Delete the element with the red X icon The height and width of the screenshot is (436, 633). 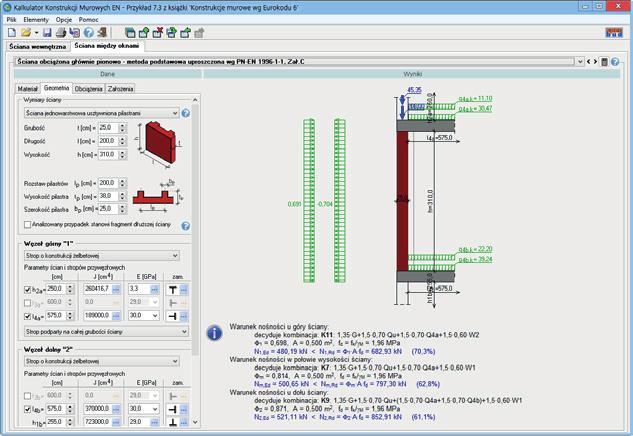pyautogui.click(x=157, y=33)
